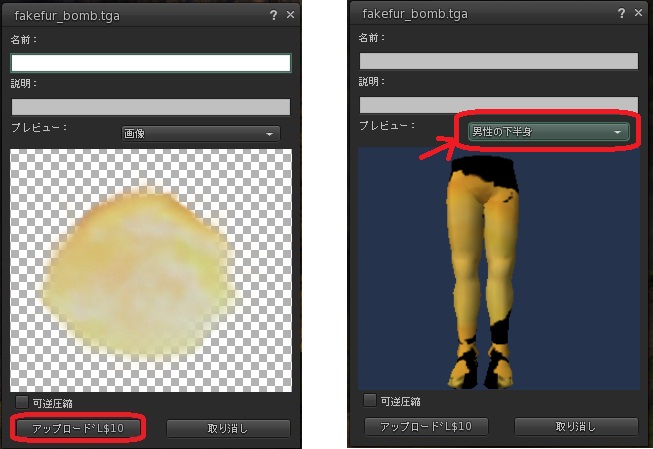Close the dialog showing the fur texture image

[x=290, y=15]
